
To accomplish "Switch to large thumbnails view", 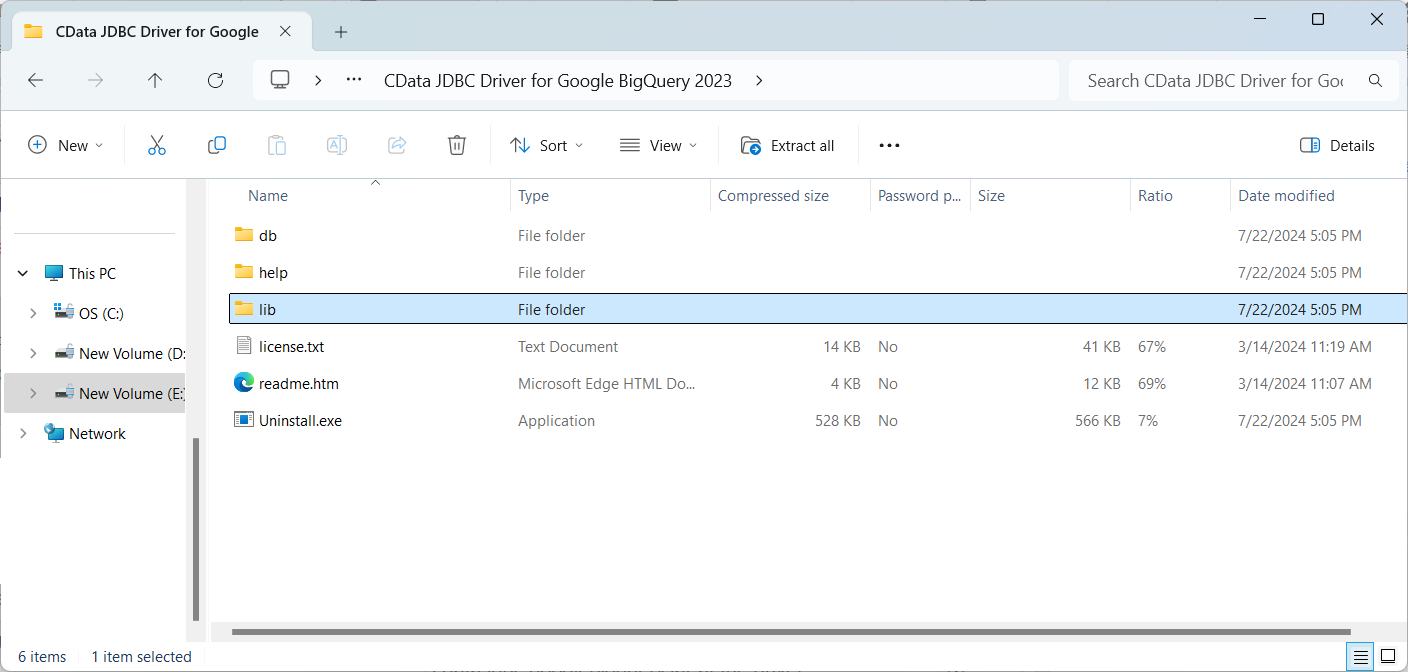I will point(1388,657).
